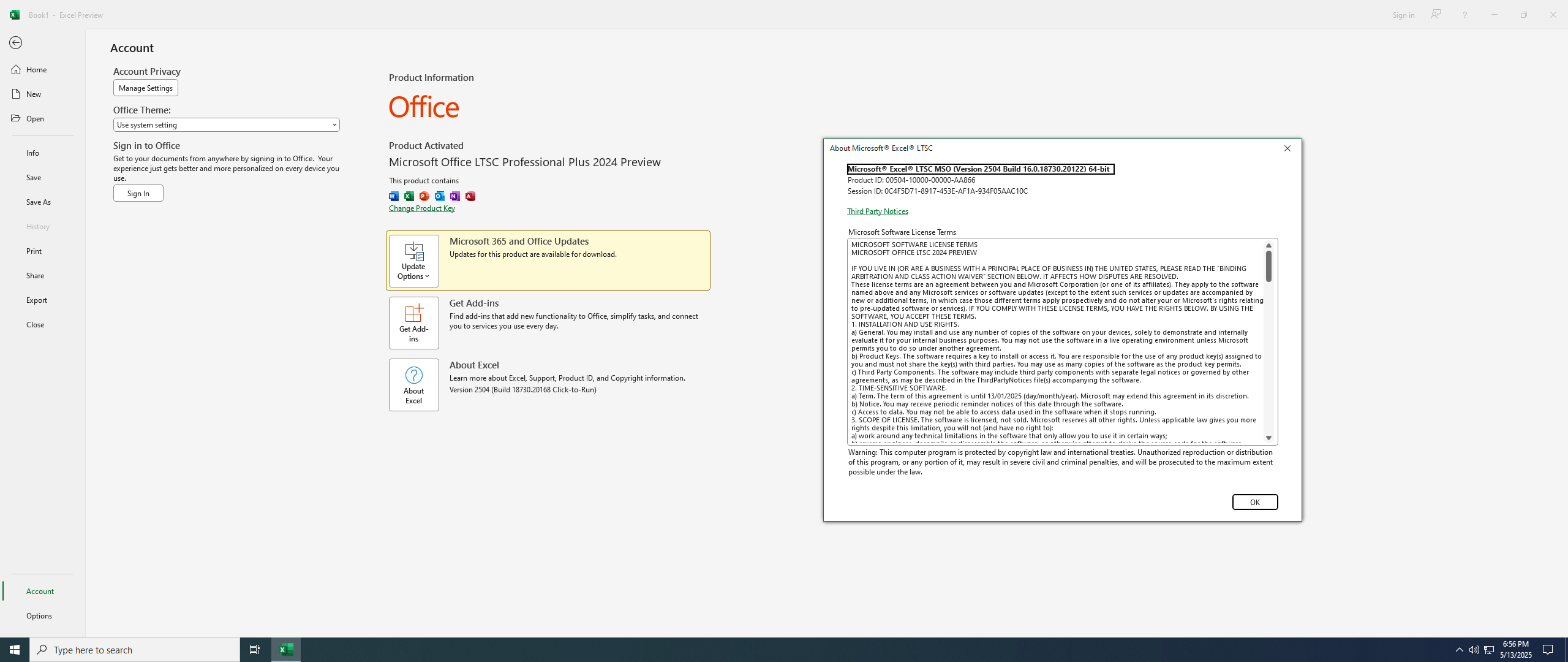Click the volume speaker tray icon
The image size is (1568, 662).
point(1474,650)
